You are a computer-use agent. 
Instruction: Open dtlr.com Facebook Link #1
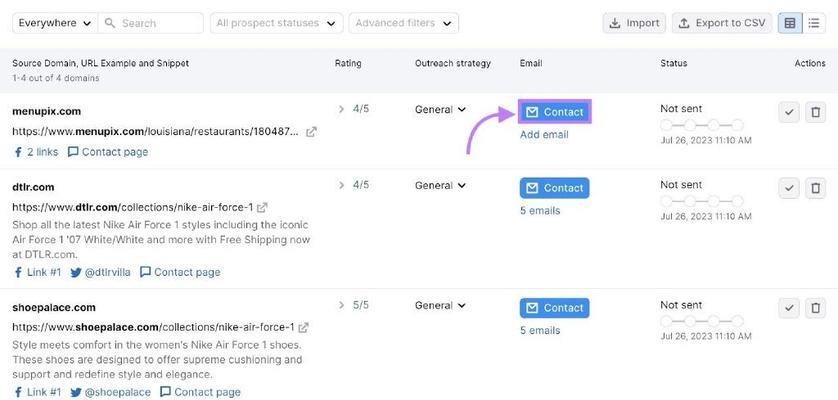[37, 272]
